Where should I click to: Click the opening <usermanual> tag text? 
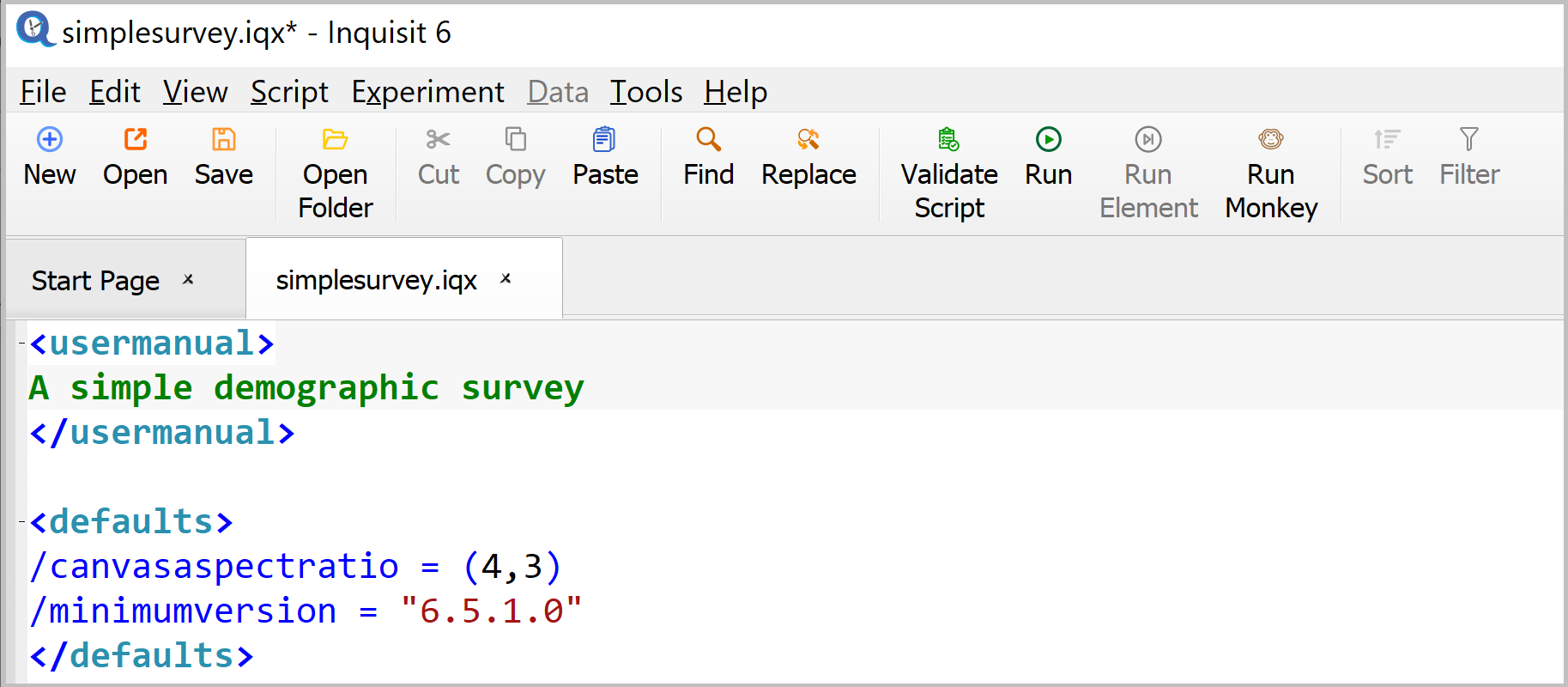(152, 343)
